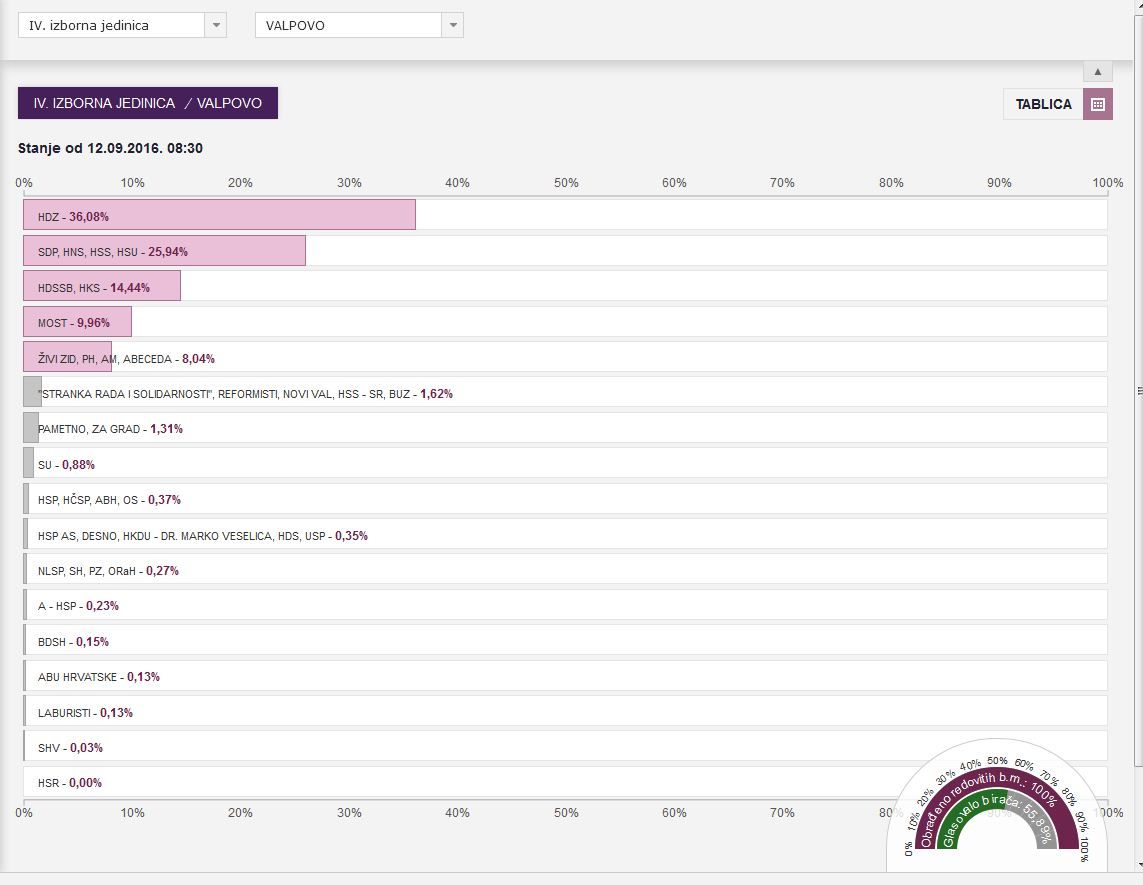Click the IV. izborna jedinica combo box text
This screenshot has height=885, width=1143.
tap(110, 26)
